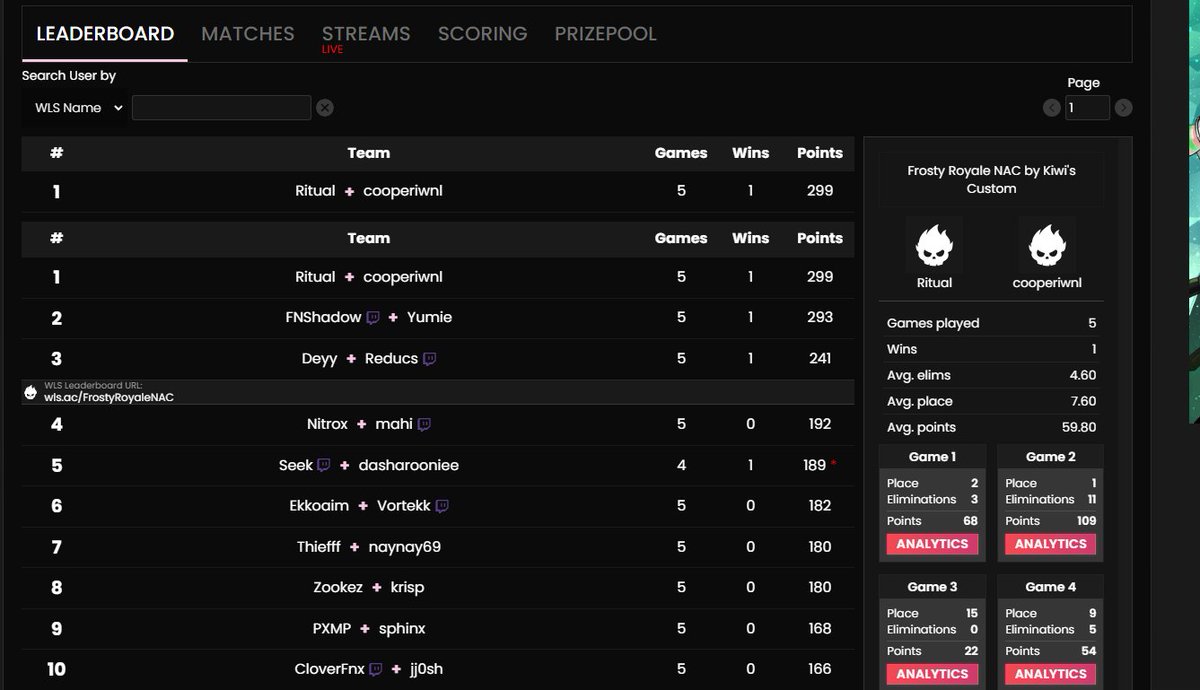The width and height of the screenshot is (1200, 690).
Task: Open Reducs' Twitch stream icon
Action: click(x=432, y=358)
